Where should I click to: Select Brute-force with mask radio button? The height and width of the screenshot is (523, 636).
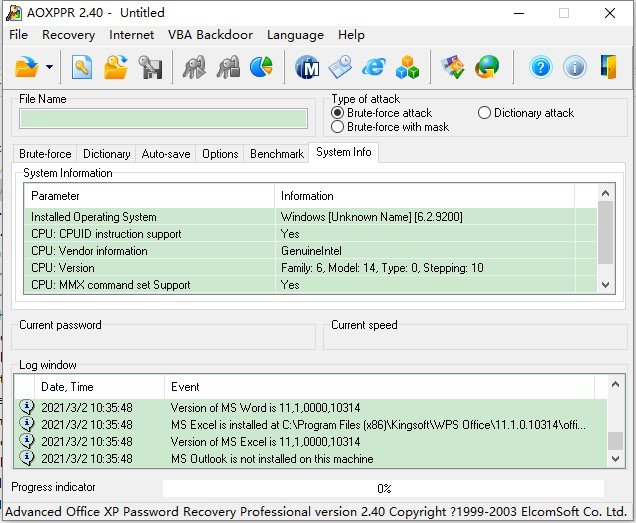pos(337,127)
